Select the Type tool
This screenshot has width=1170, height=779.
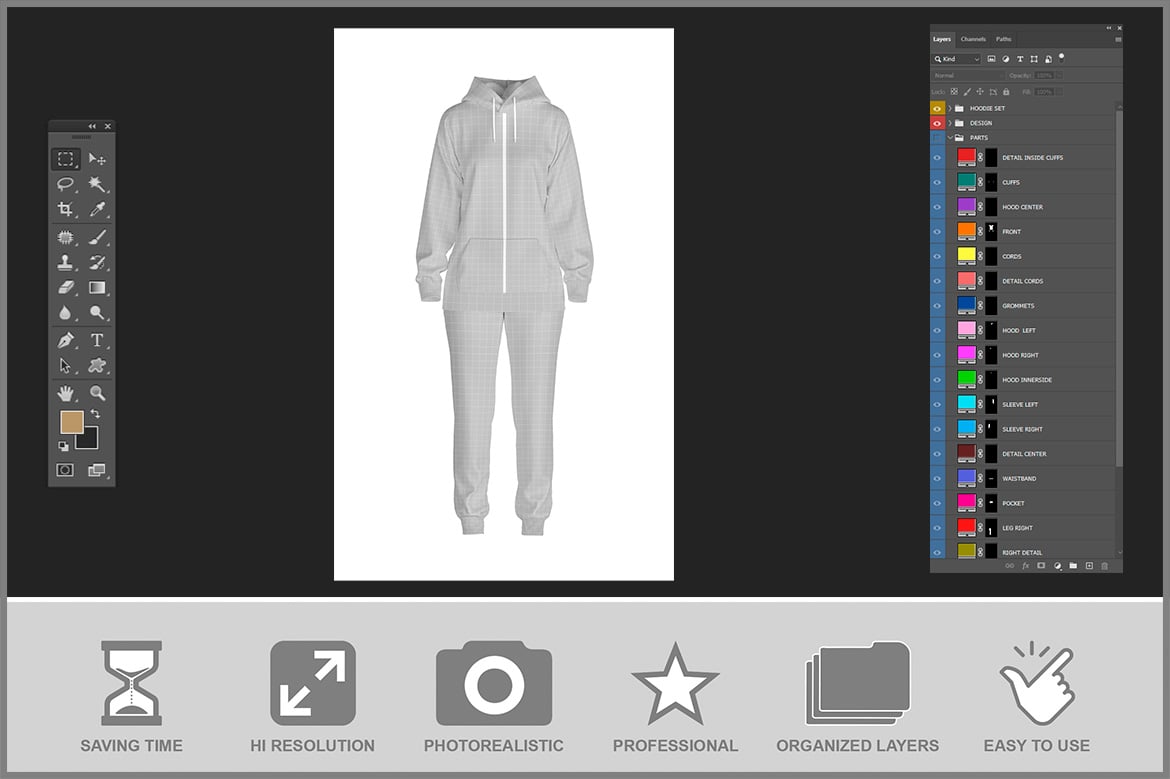[x=97, y=340]
